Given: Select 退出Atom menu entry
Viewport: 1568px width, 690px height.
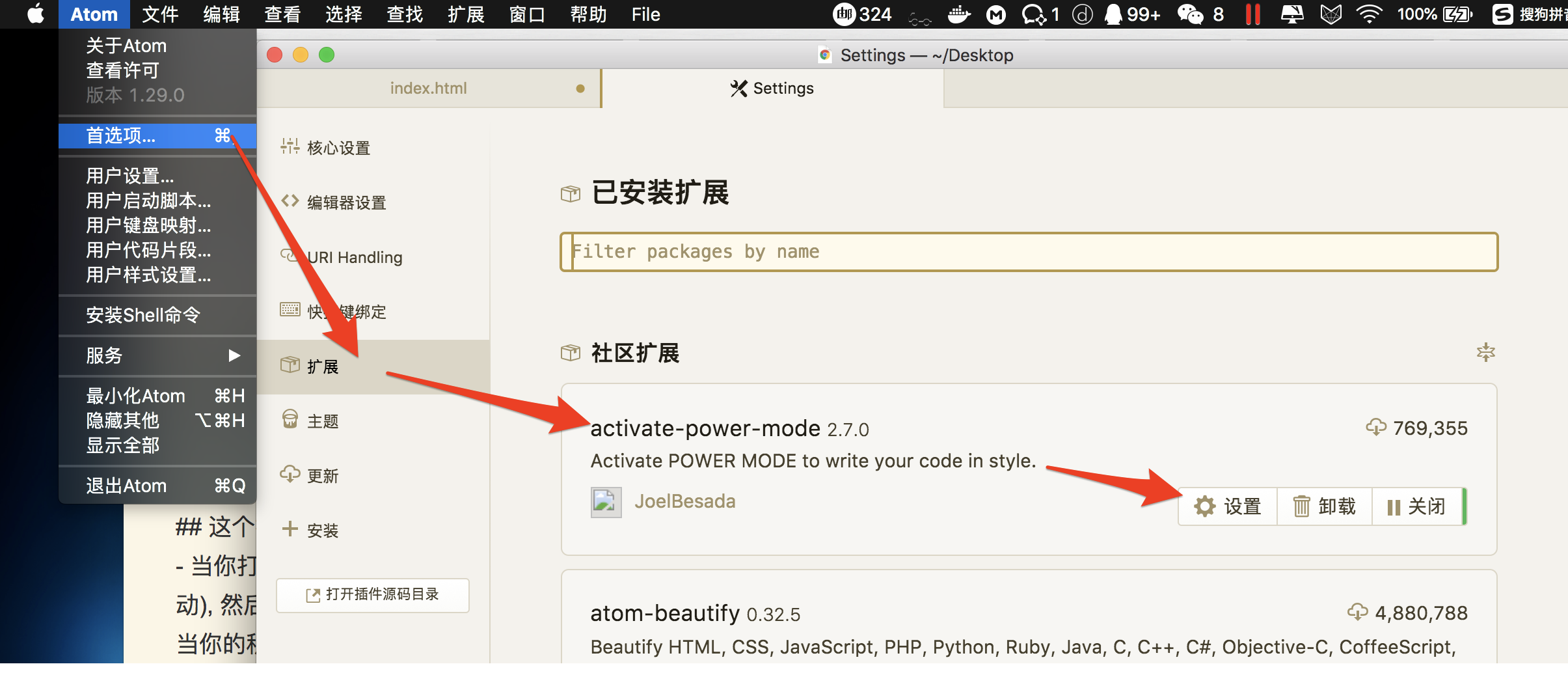Looking at the screenshot, I should 157,486.
